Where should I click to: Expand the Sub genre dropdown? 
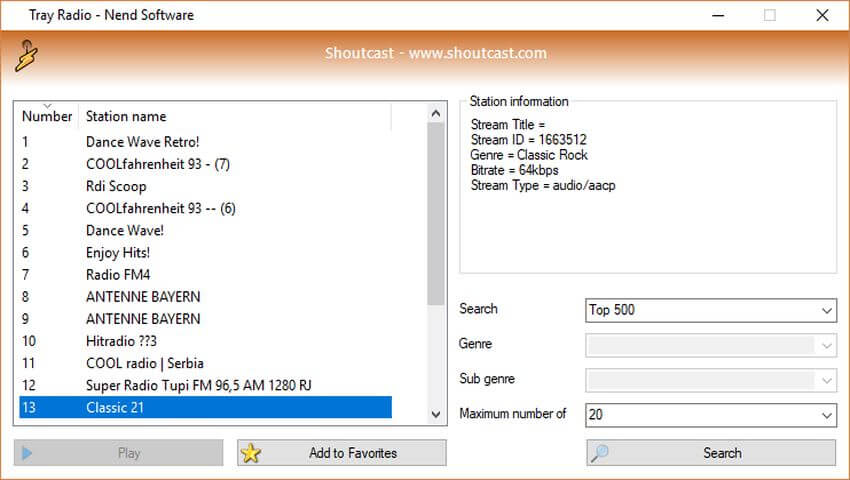(711, 380)
